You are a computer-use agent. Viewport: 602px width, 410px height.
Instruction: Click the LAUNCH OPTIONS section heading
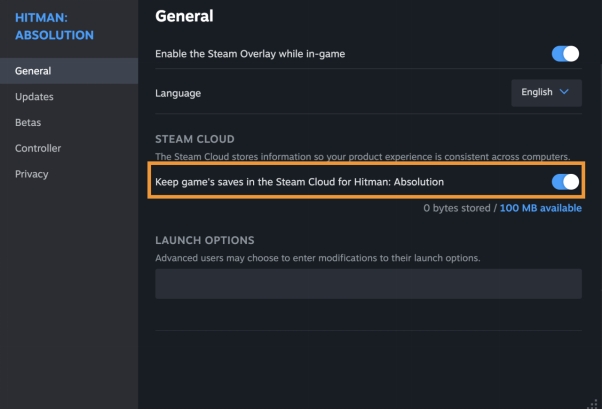[x=205, y=240]
